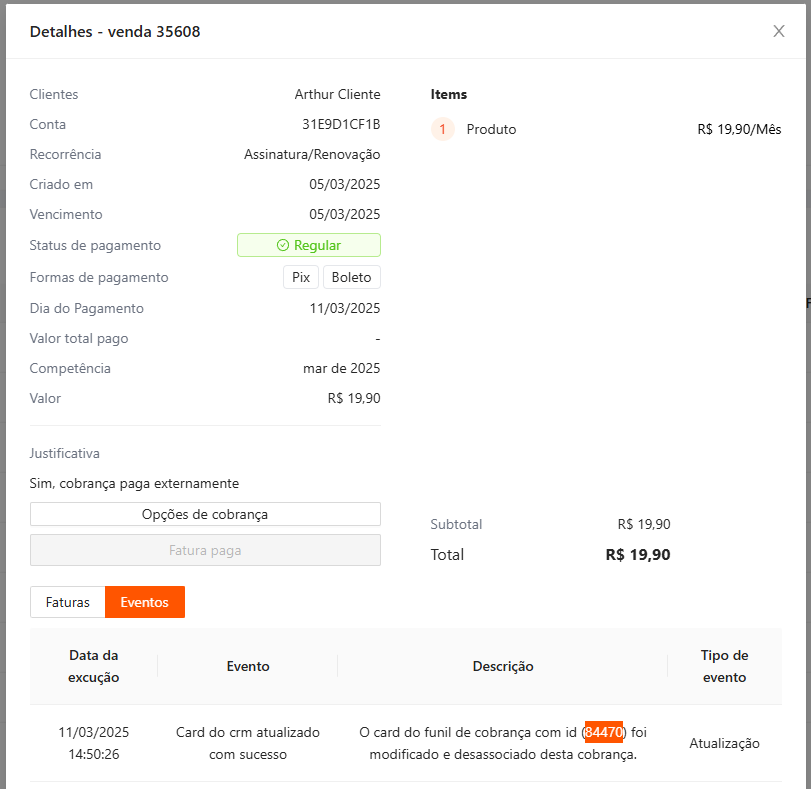Click the Evento column header
Screen dimensions: 811x789
[248, 666]
